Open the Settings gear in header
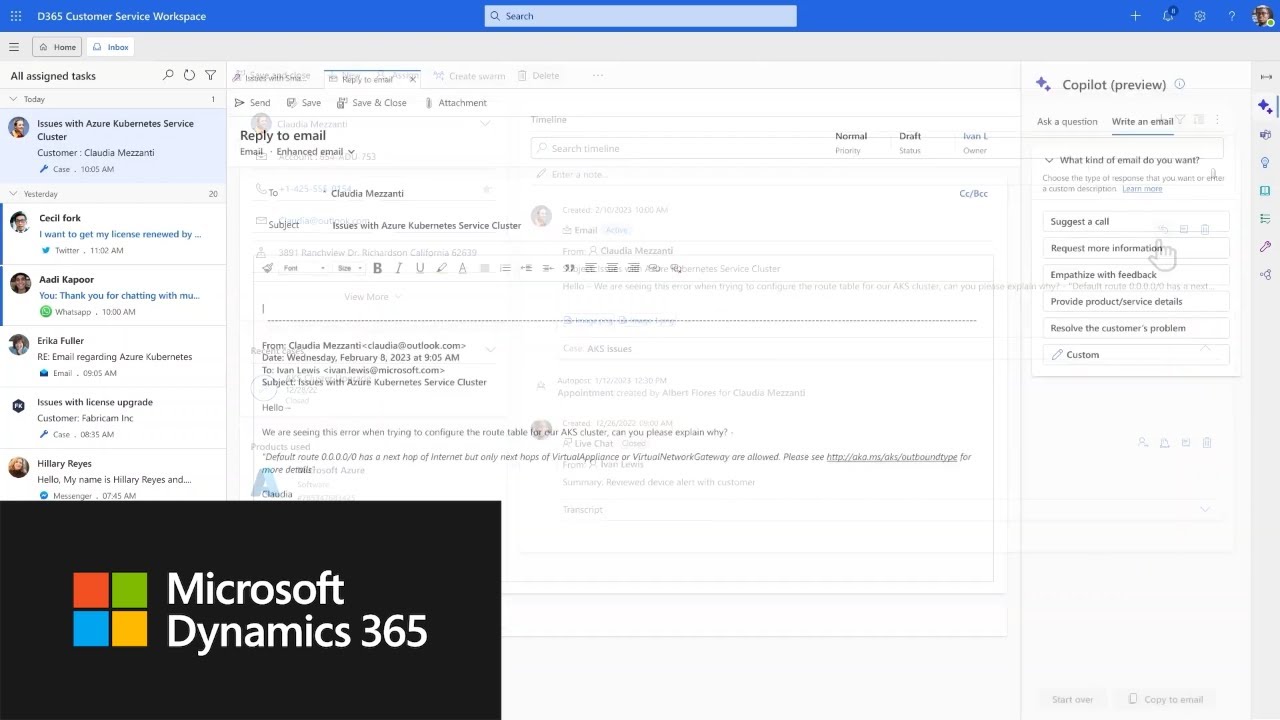 click(1200, 16)
